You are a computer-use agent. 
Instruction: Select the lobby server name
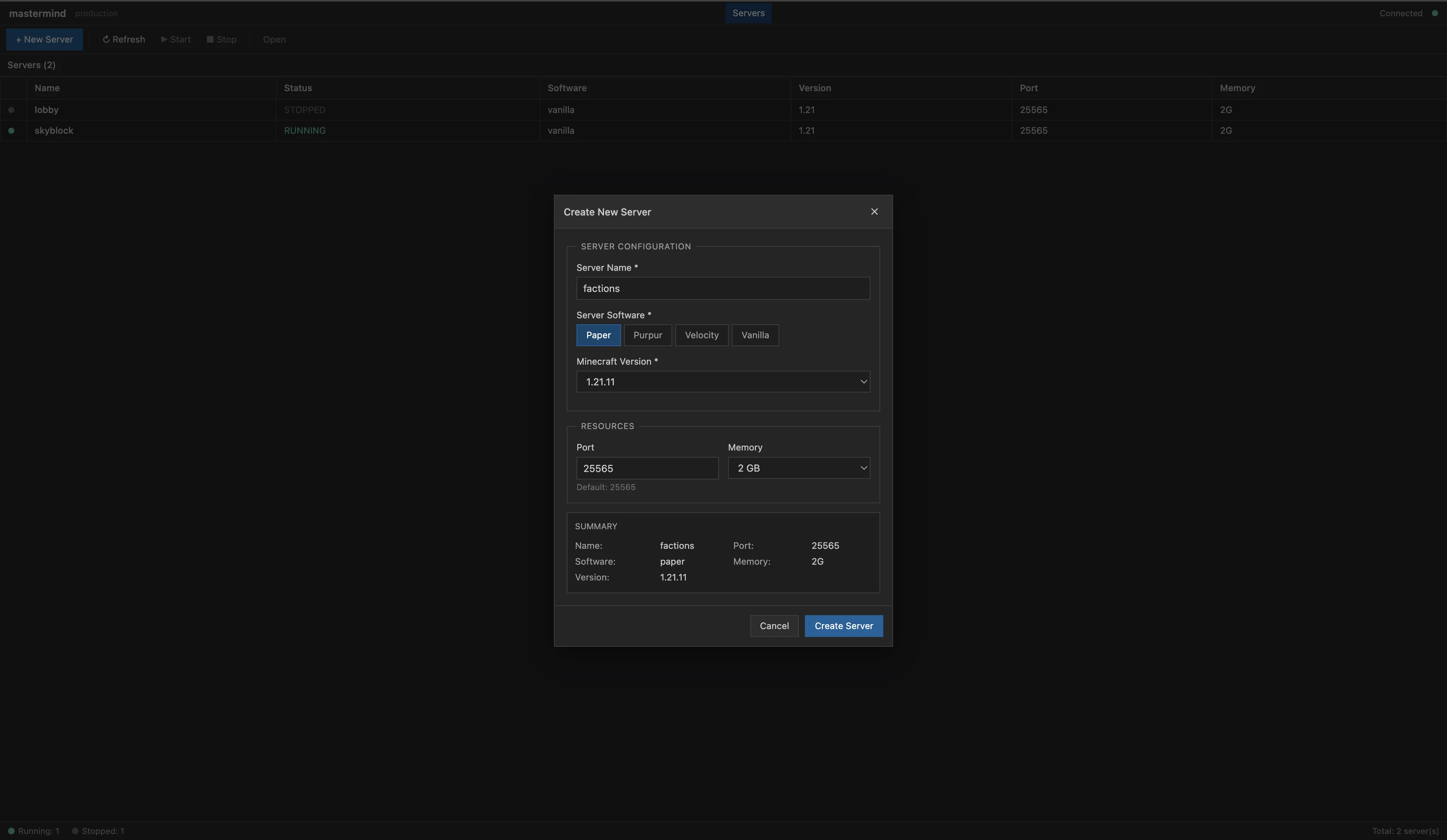[x=46, y=110]
